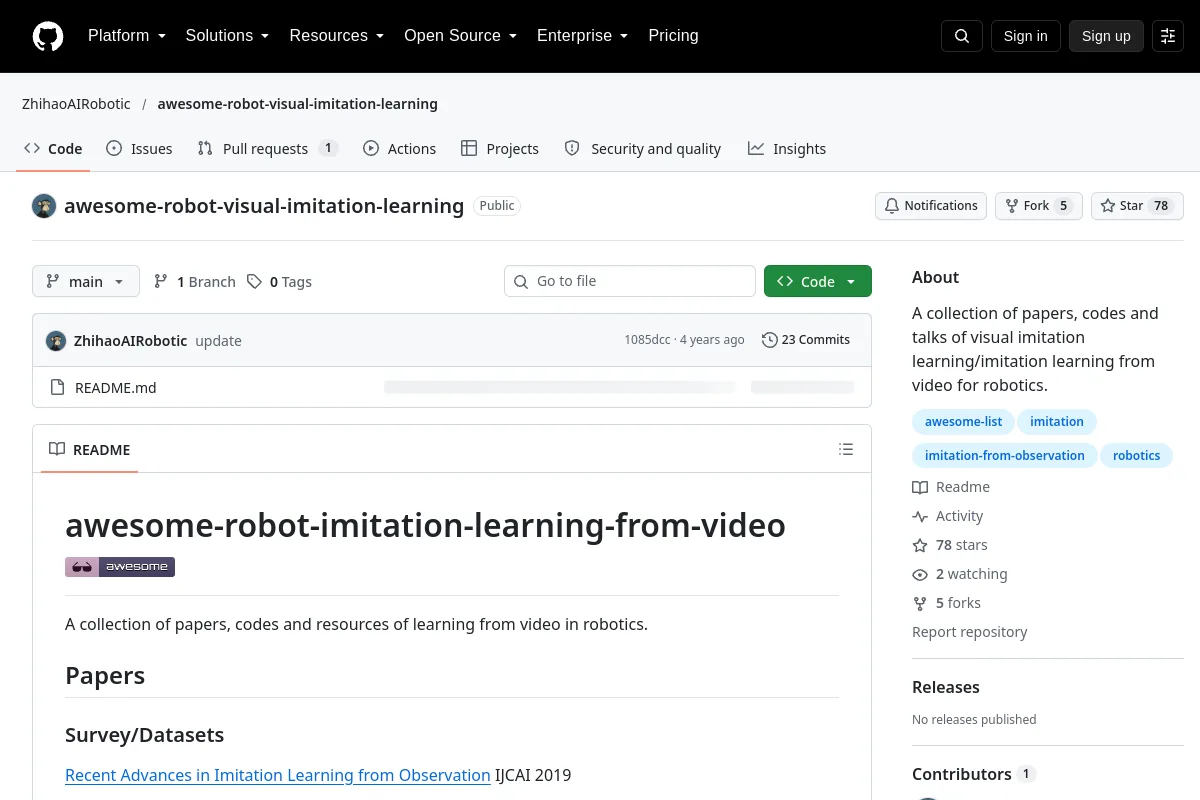
Task: Click the tag icon next to Tags
Action: tap(255, 282)
